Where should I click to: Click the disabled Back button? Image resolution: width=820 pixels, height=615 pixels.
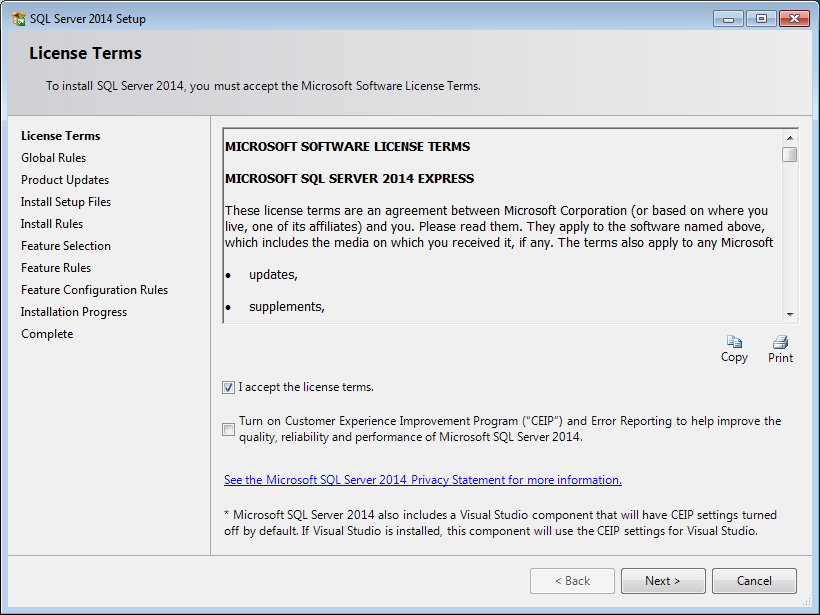(x=572, y=581)
